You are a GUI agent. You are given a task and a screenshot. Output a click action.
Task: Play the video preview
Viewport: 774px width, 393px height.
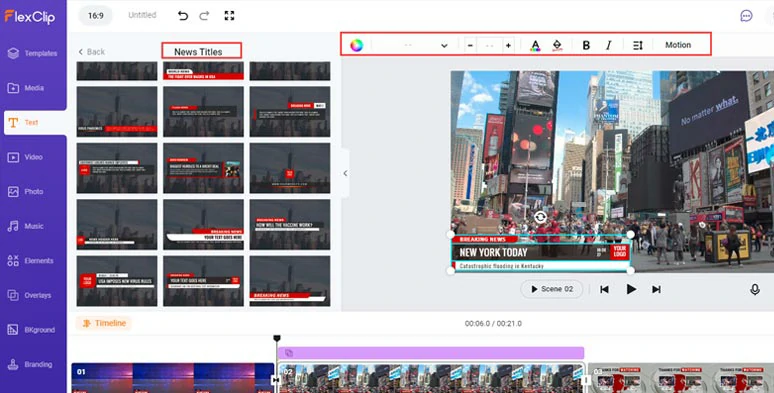(631, 289)
